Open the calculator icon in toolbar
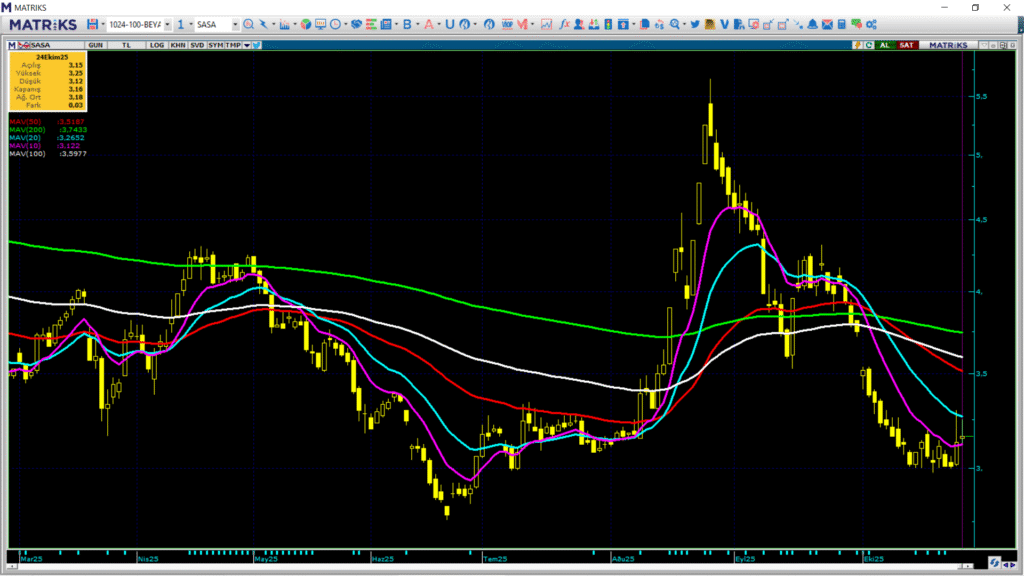 842,24
